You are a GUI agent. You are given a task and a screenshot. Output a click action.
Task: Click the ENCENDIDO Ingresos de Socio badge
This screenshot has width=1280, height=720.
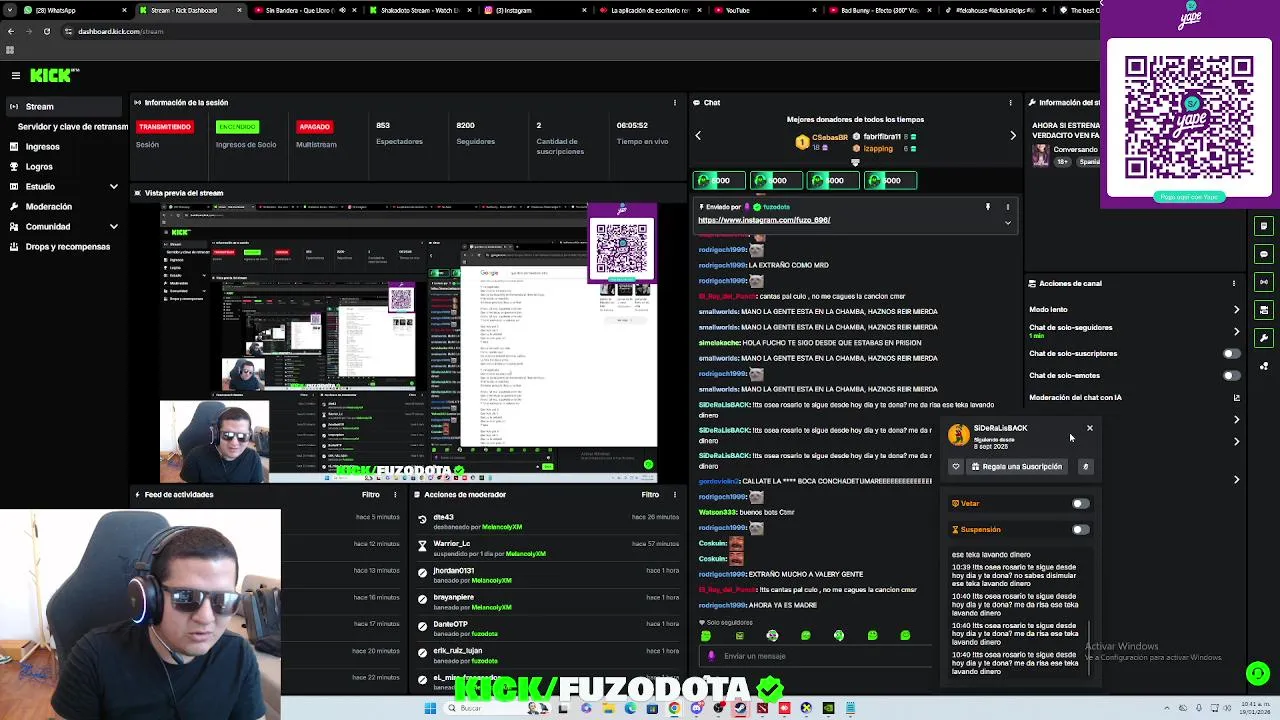coord(237,127)
